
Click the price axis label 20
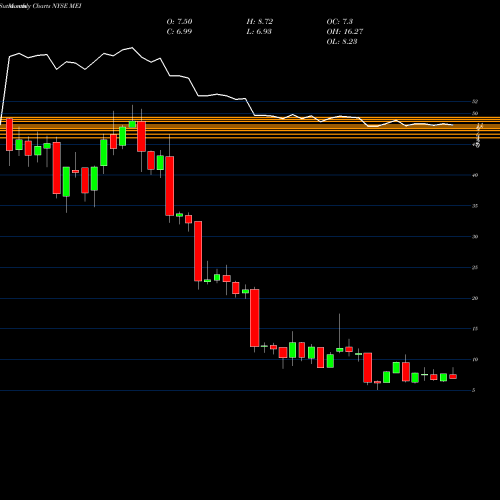click(x=475, y=298)
